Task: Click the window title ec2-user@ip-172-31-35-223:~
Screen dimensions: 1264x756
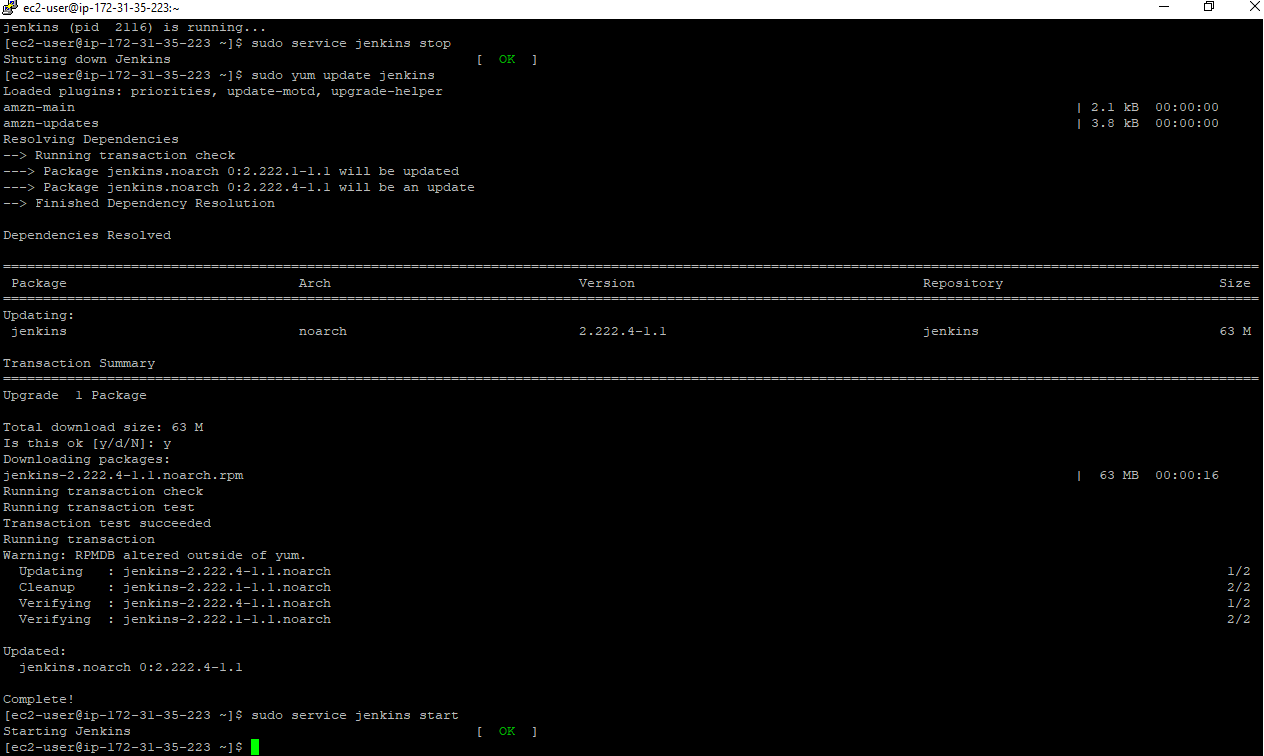Action: [x=102, y=8]
